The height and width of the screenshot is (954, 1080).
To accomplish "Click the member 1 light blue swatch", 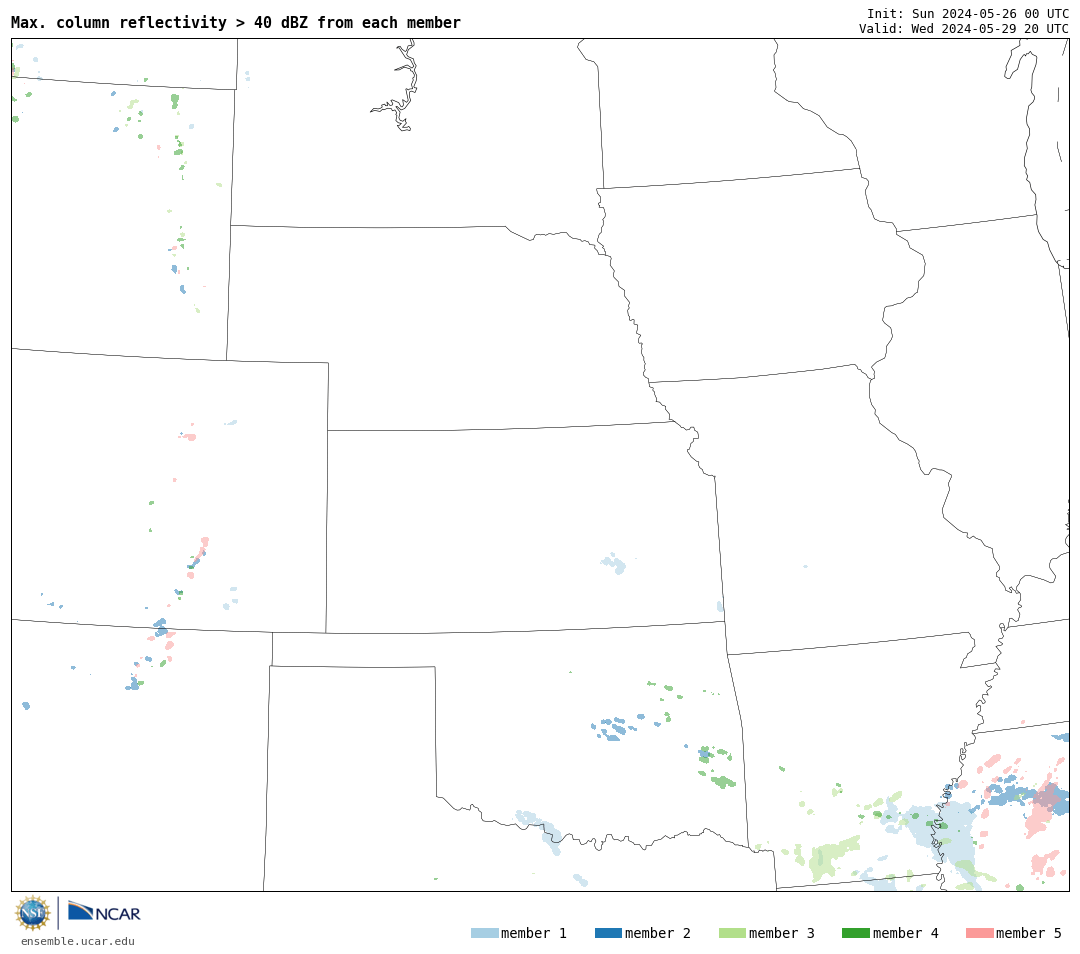I will 484,933.
